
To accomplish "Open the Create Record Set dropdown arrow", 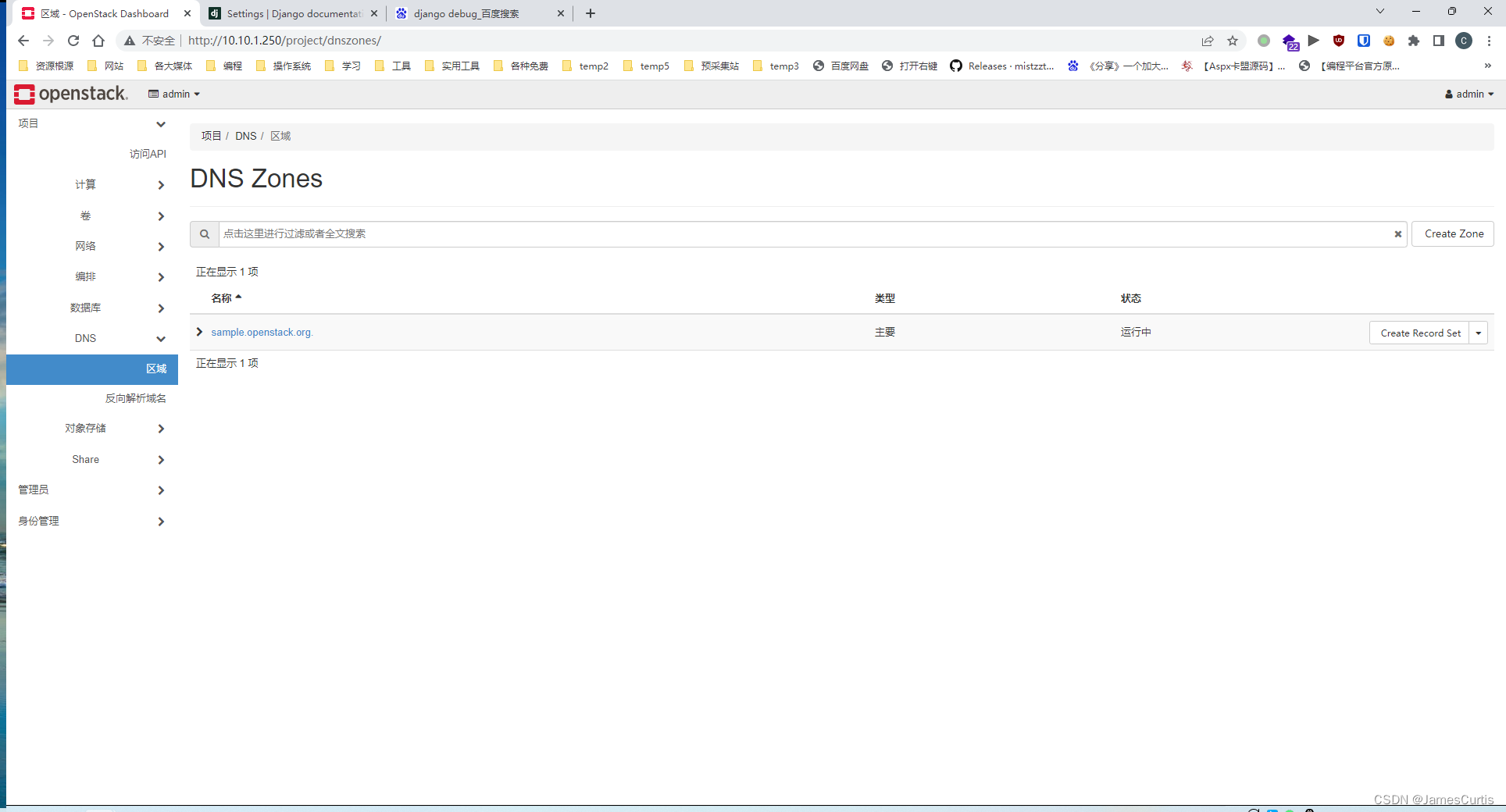I will [x=1479, y=332].
